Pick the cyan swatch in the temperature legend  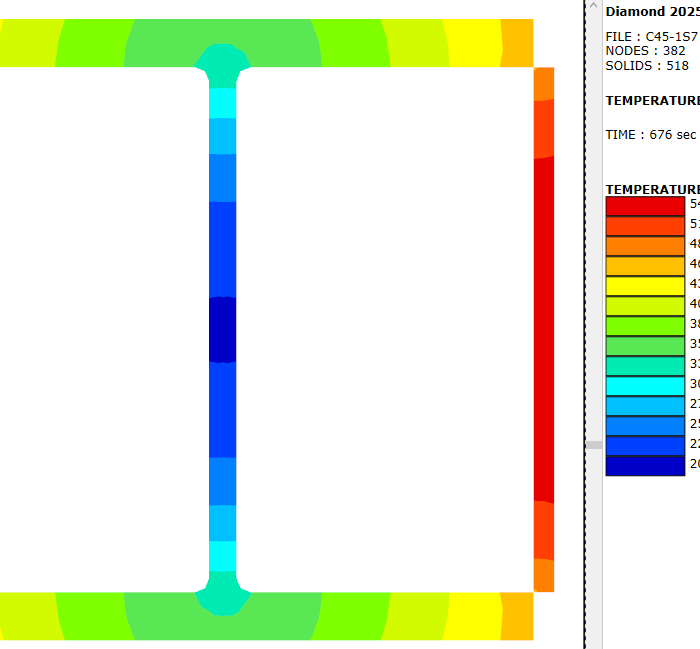tap(645, 386)
